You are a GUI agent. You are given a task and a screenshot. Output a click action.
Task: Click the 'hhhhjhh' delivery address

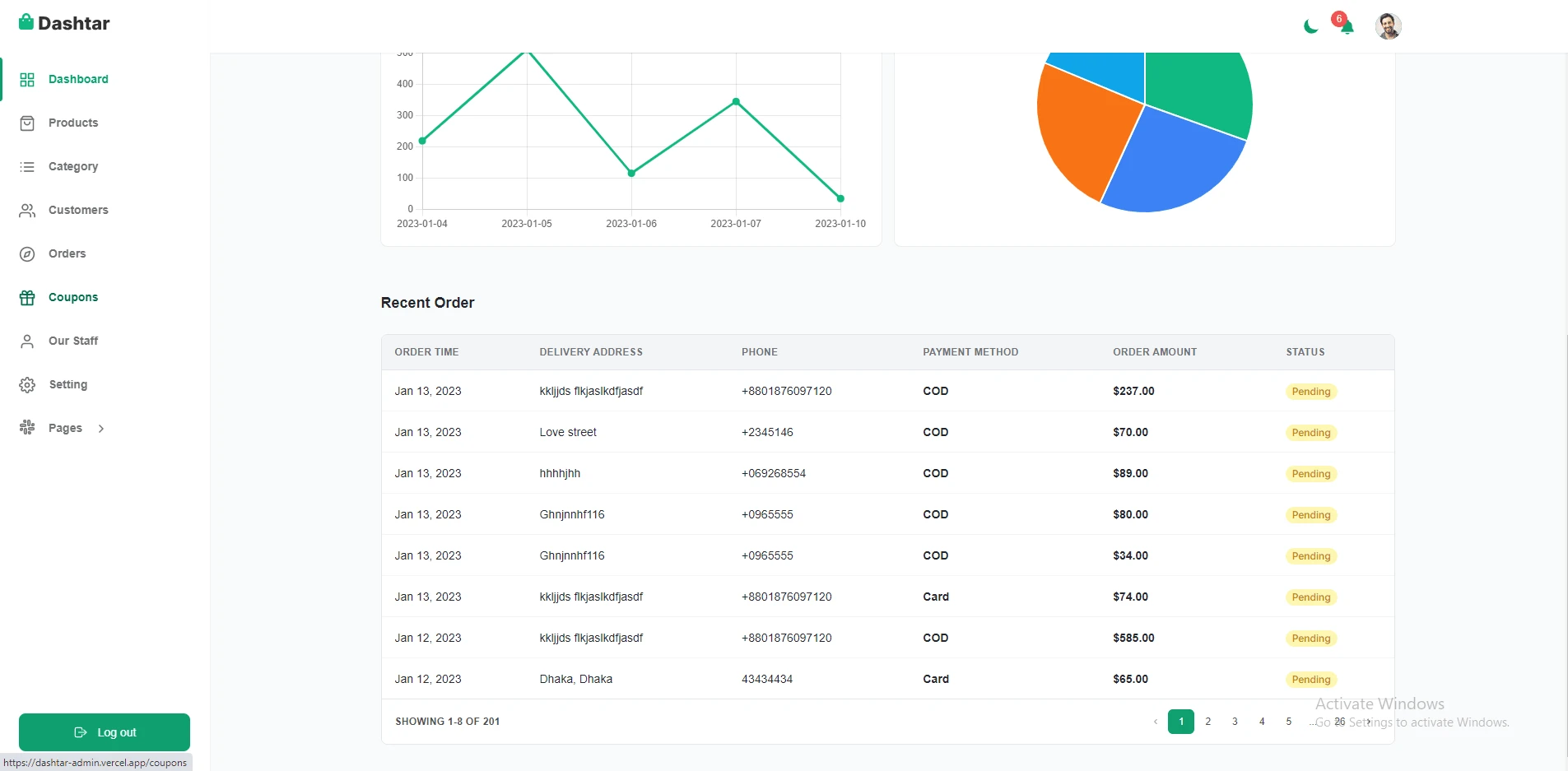point(560,473)
